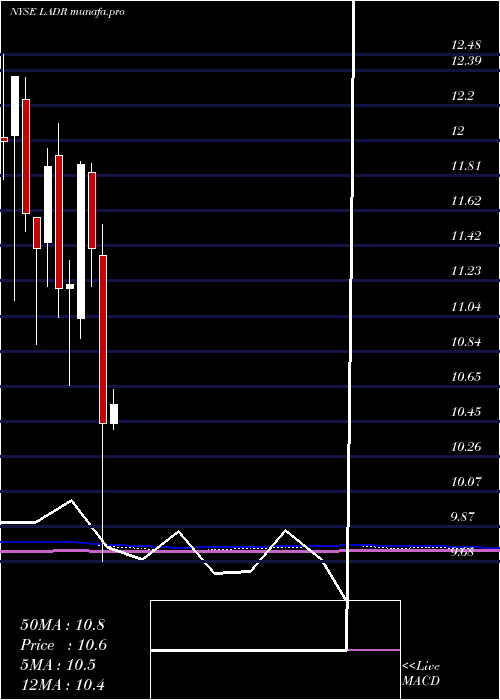Click the 9.87 price axis label
The height and width of the screenshot is (700, 500).
[463, 517]
